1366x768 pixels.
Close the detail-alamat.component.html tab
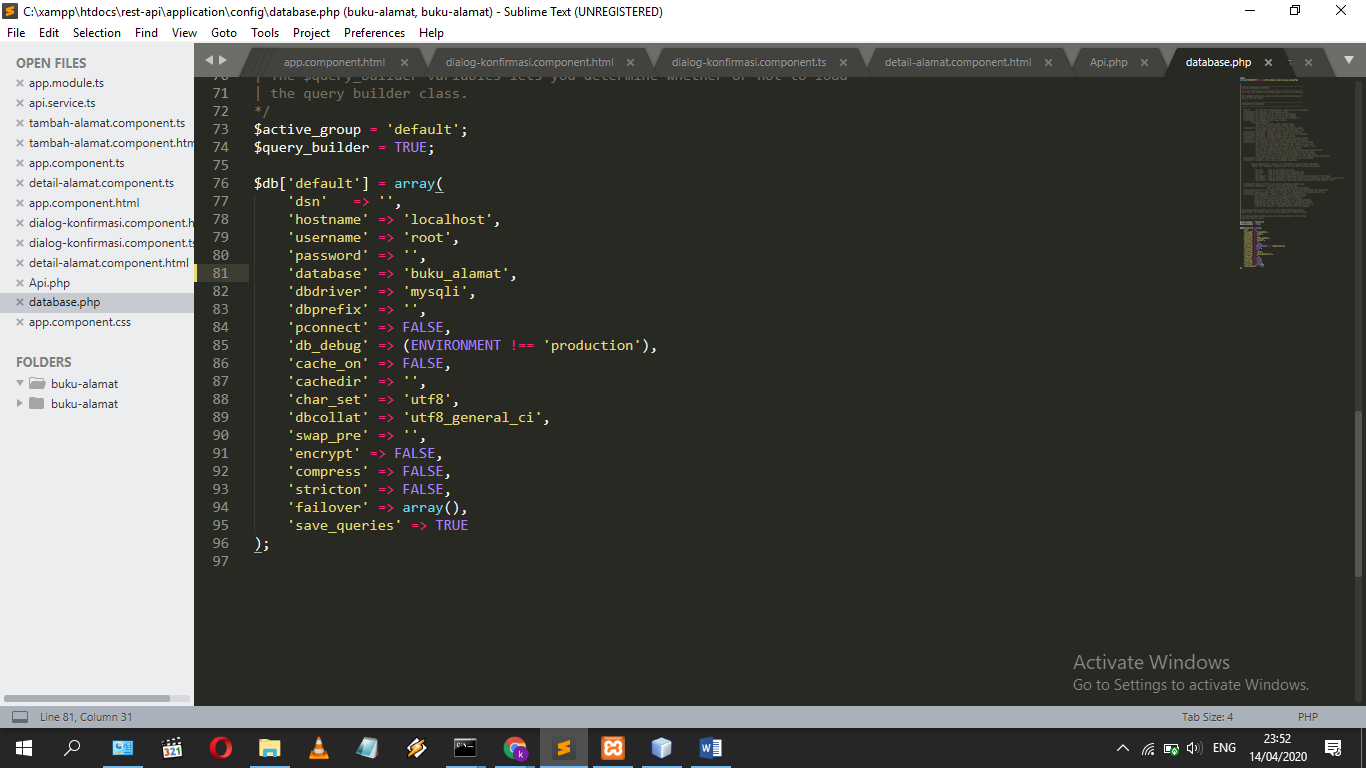[1049, 62]
